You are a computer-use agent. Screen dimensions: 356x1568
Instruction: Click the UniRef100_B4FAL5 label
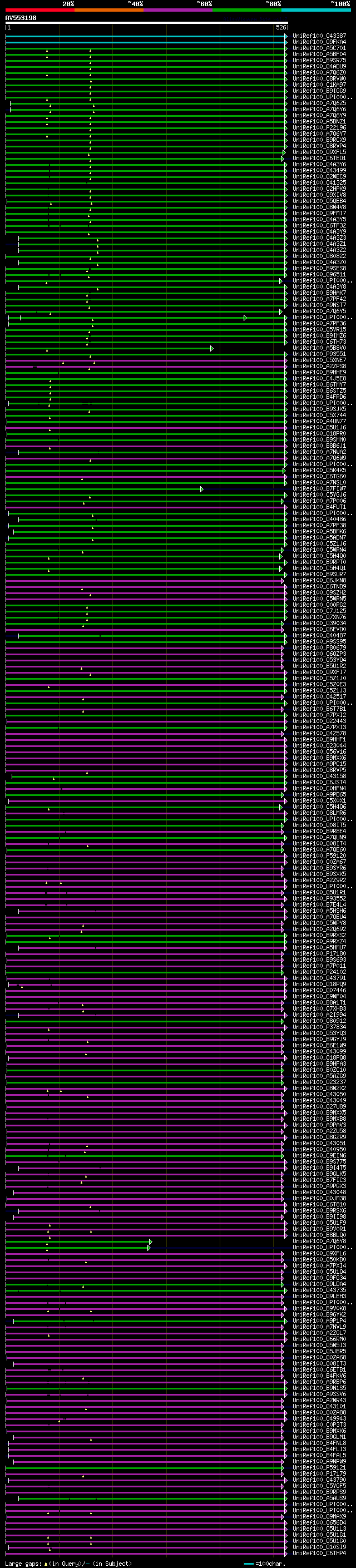[319, 1455]
